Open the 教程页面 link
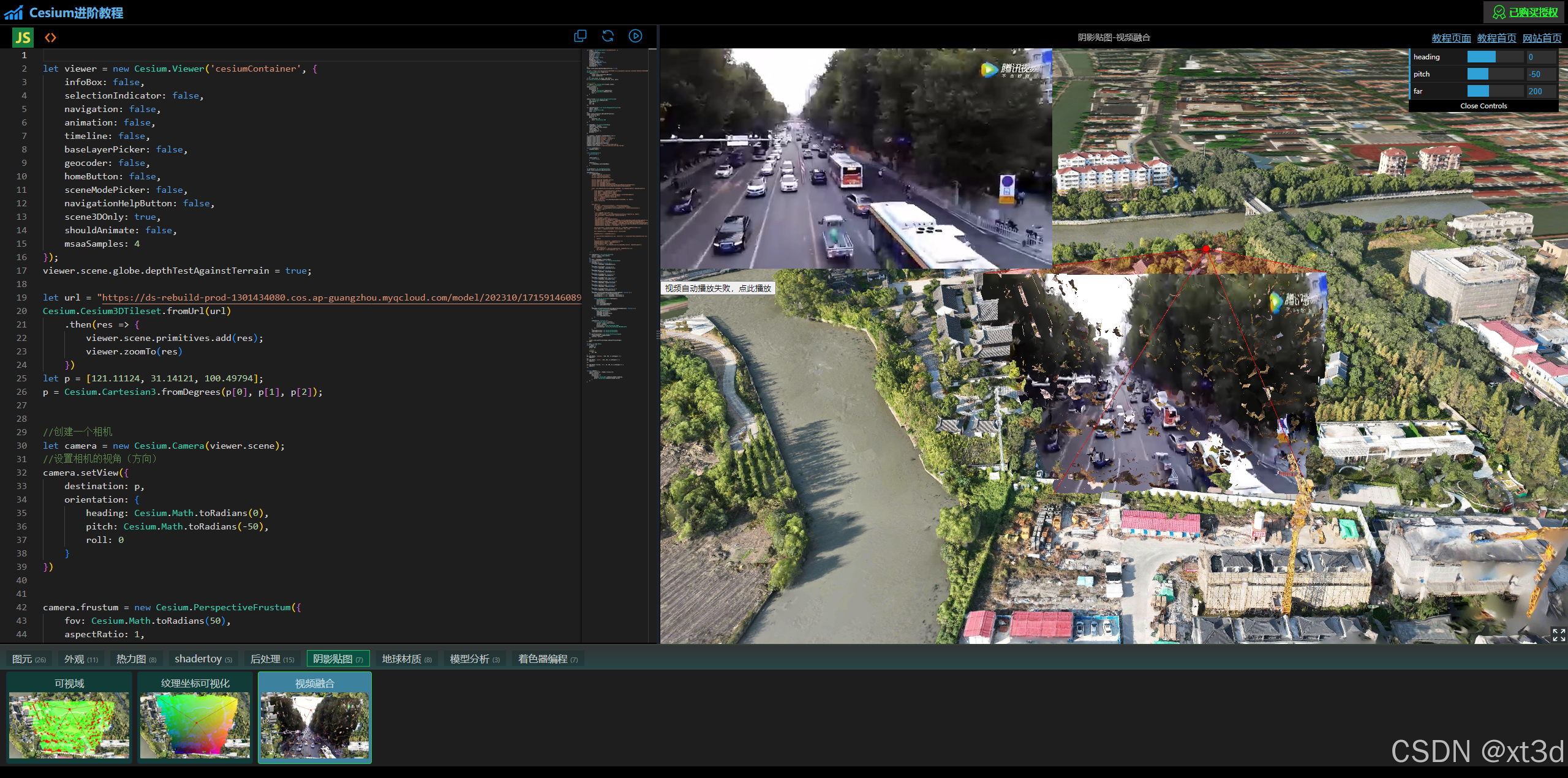Viewport: 1568px width, 778px height. (1450, 38)
